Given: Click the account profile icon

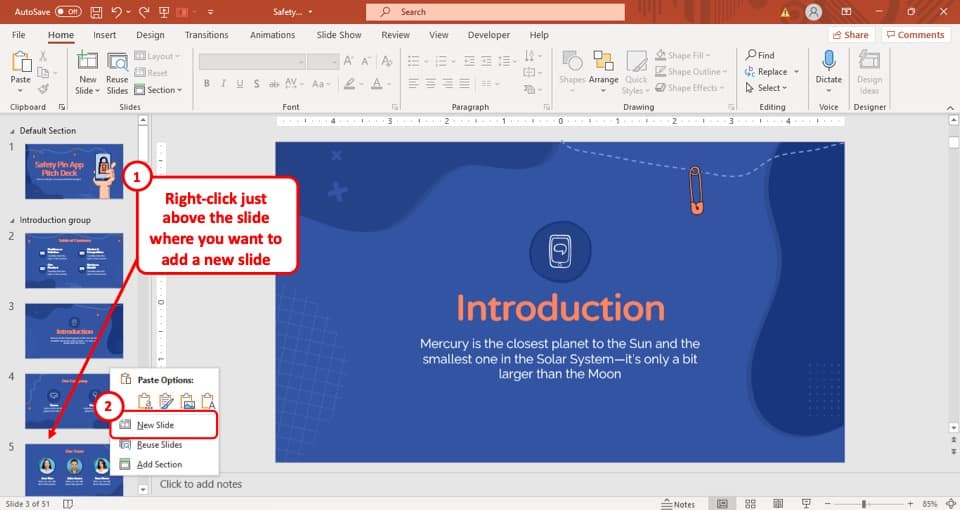Looking at the screenshot, I should click(813, 12).
